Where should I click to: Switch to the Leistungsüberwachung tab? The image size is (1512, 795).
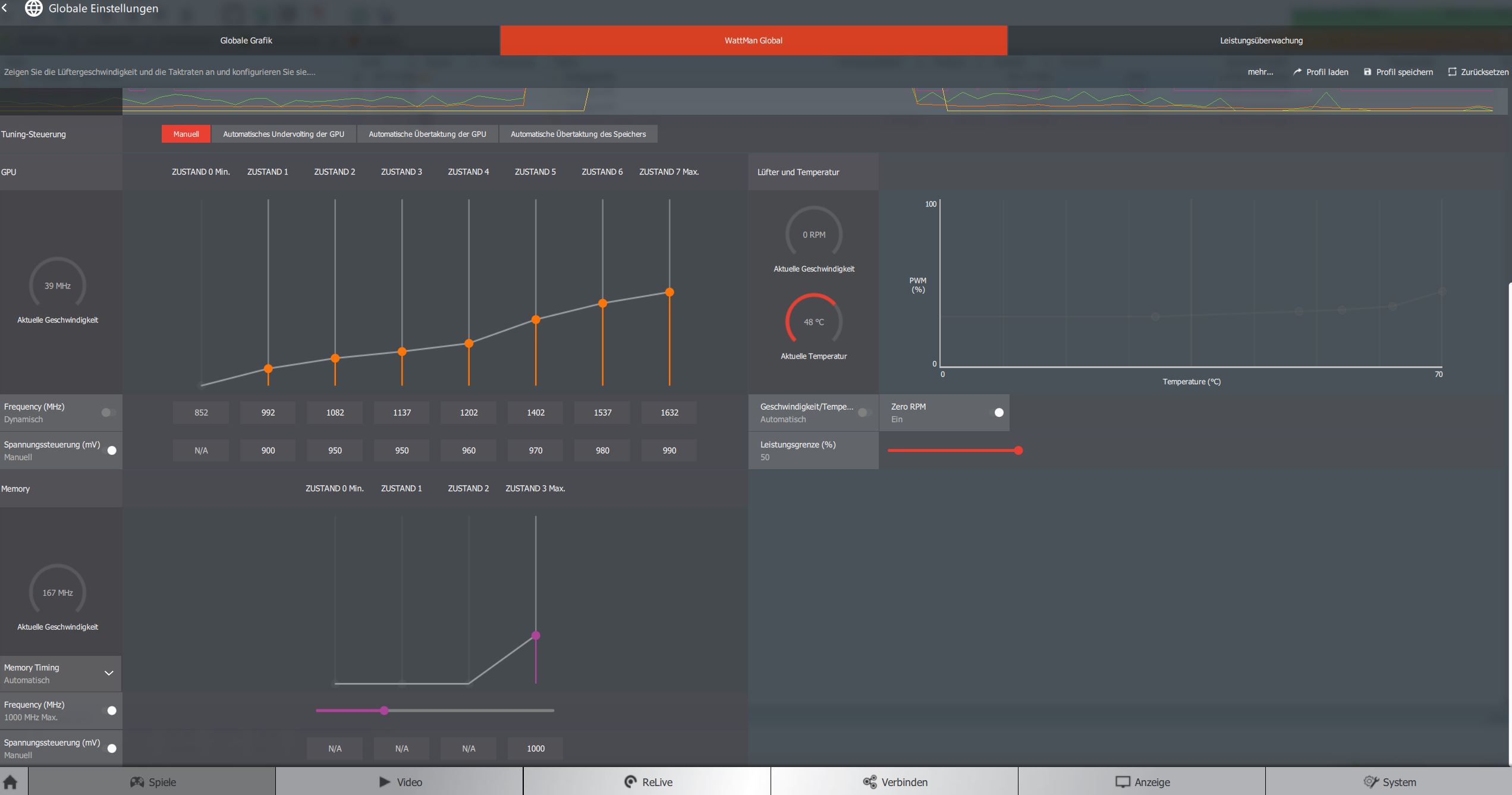[1260, 40]
